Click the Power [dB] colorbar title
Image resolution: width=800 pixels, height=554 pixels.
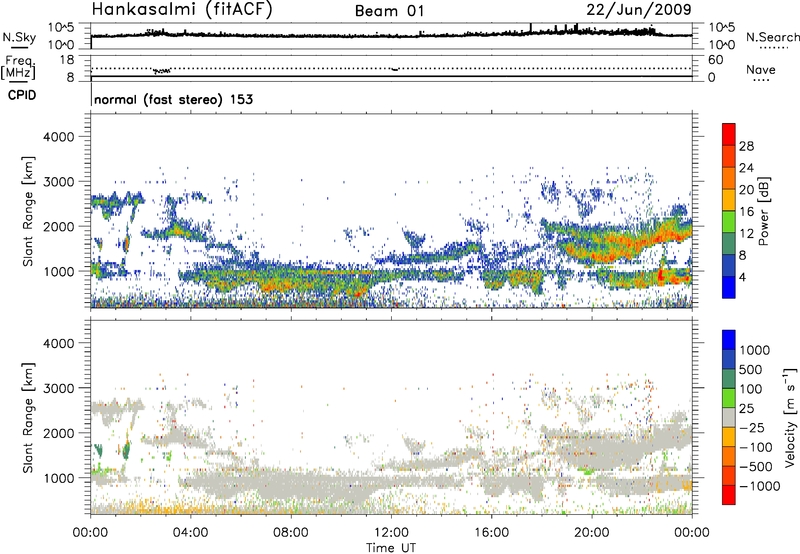pos(763,211)
